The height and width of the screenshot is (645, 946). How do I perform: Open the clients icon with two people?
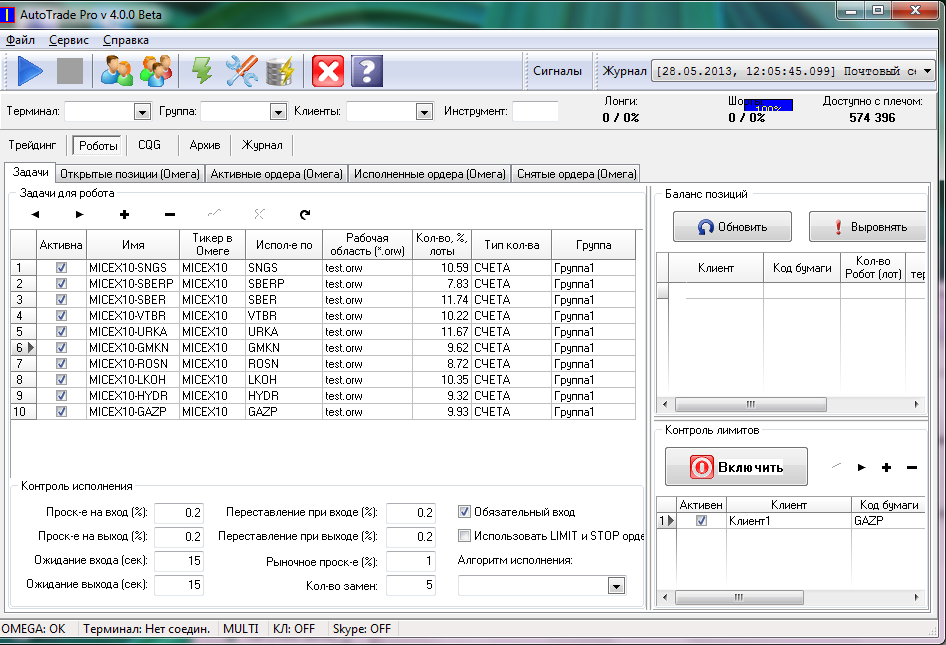116,71
